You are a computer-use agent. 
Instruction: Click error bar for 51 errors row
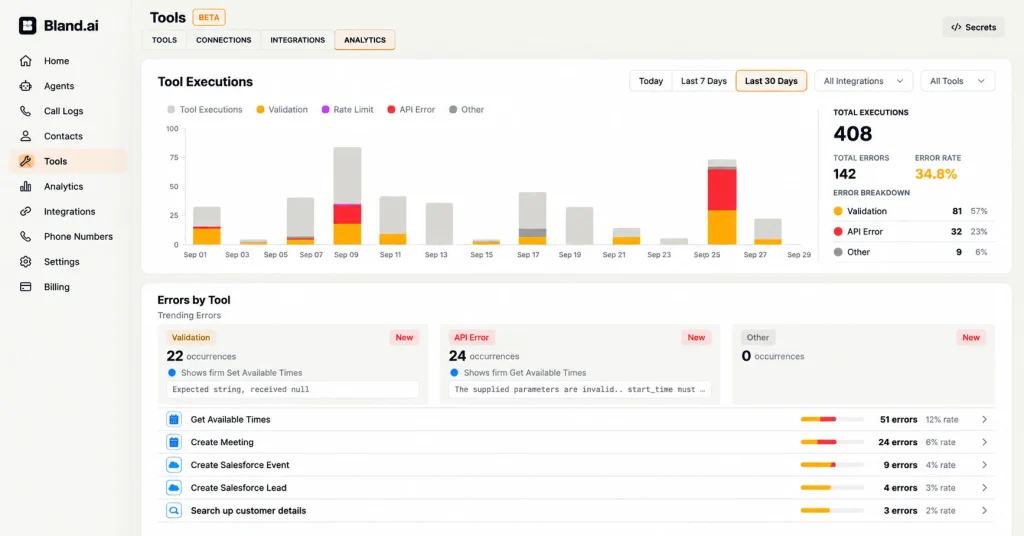832,420
